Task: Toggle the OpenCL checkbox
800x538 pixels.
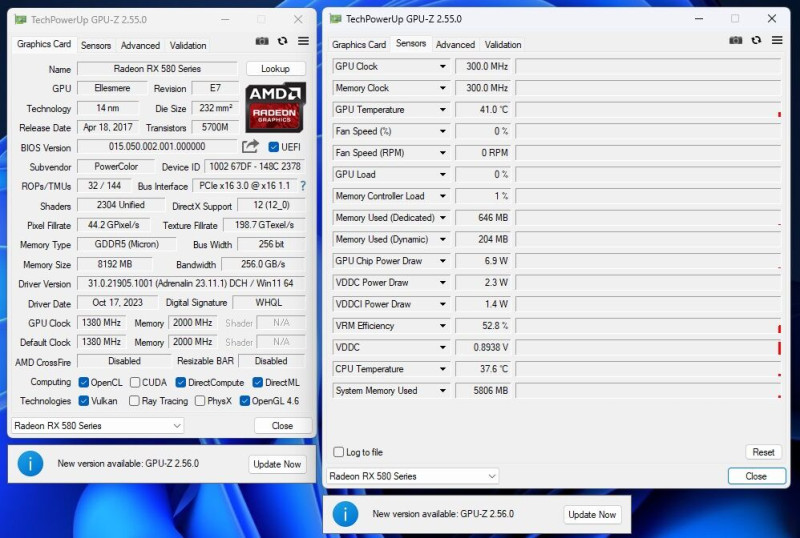Action: [x=84, y=382]
